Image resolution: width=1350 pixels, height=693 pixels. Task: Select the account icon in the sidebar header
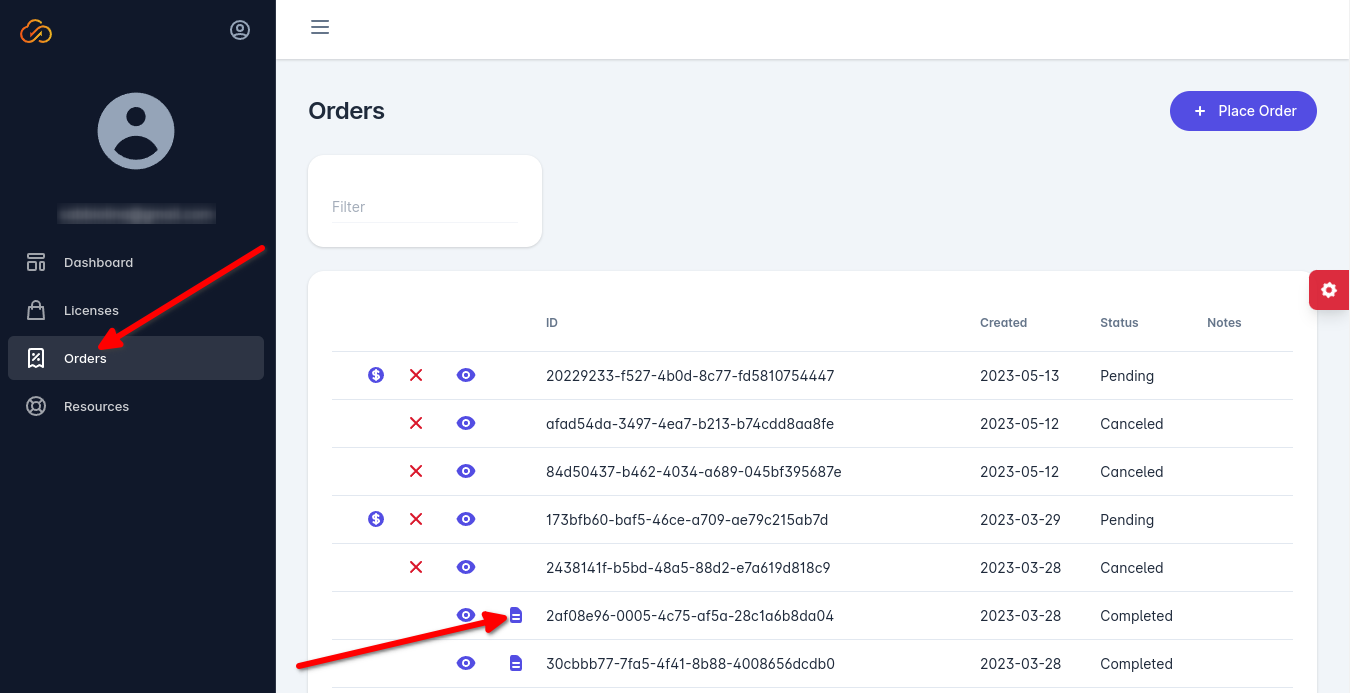[240, 29]
